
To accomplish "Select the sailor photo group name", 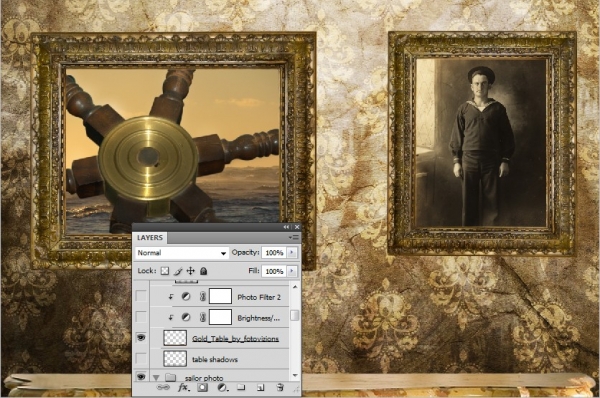I will coord(204,378).
